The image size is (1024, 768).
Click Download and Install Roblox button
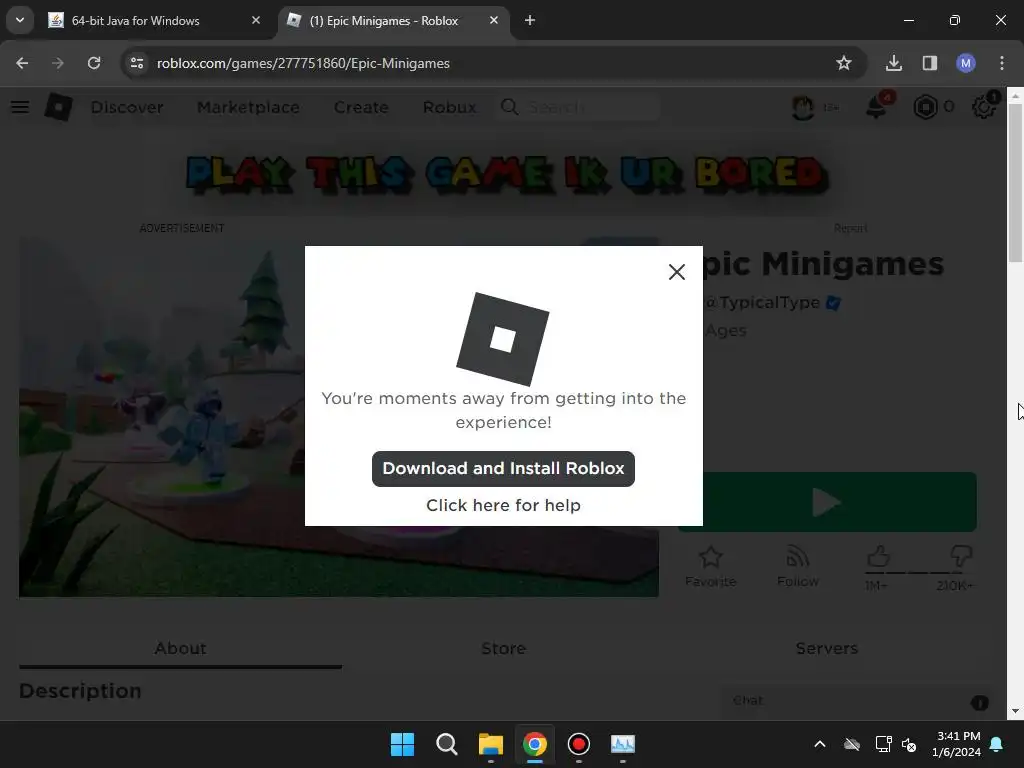[503, 468]
